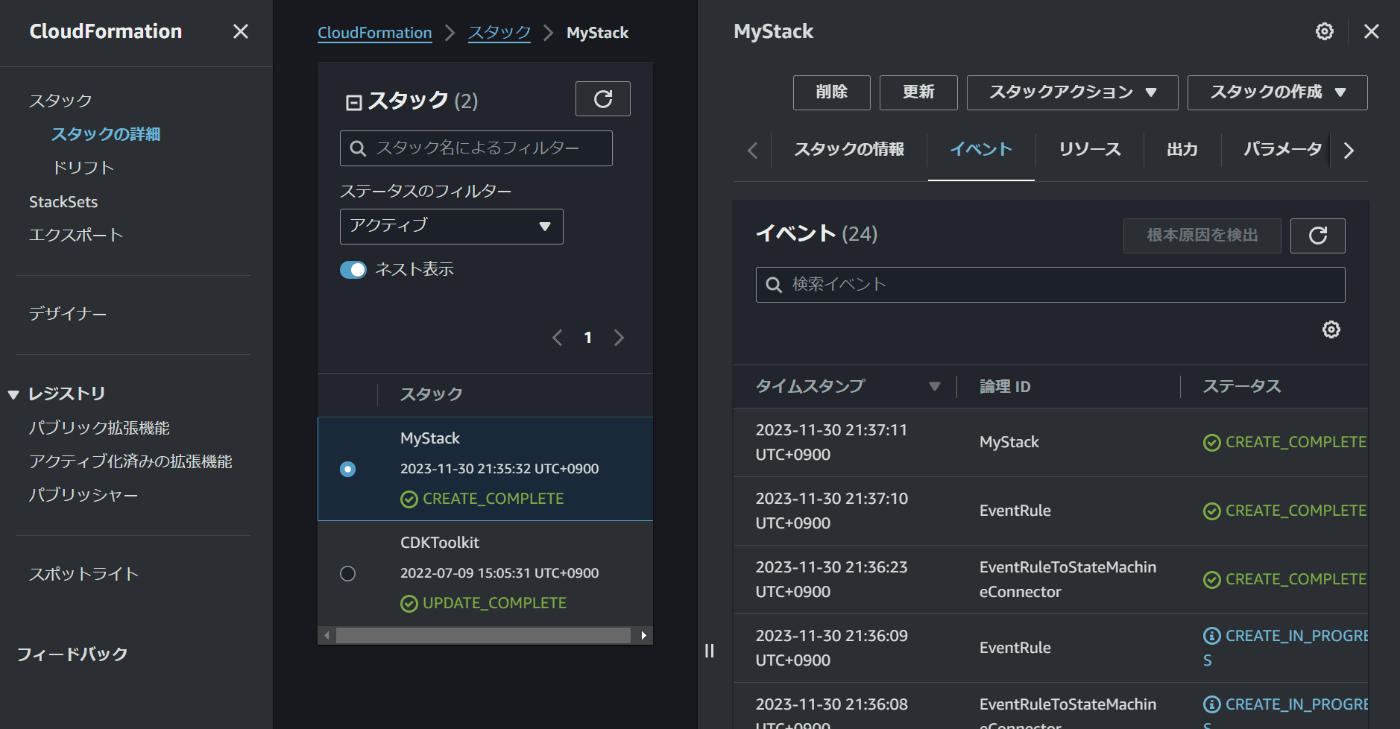Open フィードバック sidebar link
Image resolution: width=1400 pixels, height=729 pixels.
click(x=72, y=654)
